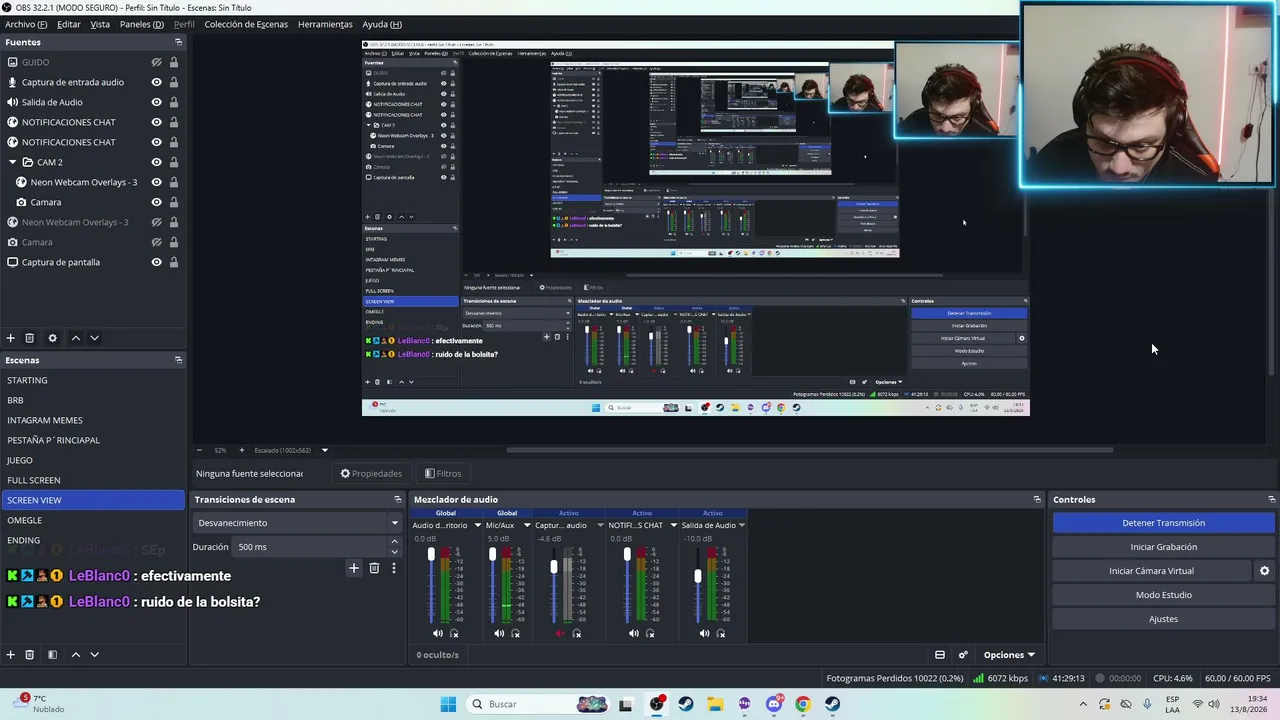Toggle lock on CAM 2 group
The height and width of the screenshot is (720, 1280).
[174, 162]
